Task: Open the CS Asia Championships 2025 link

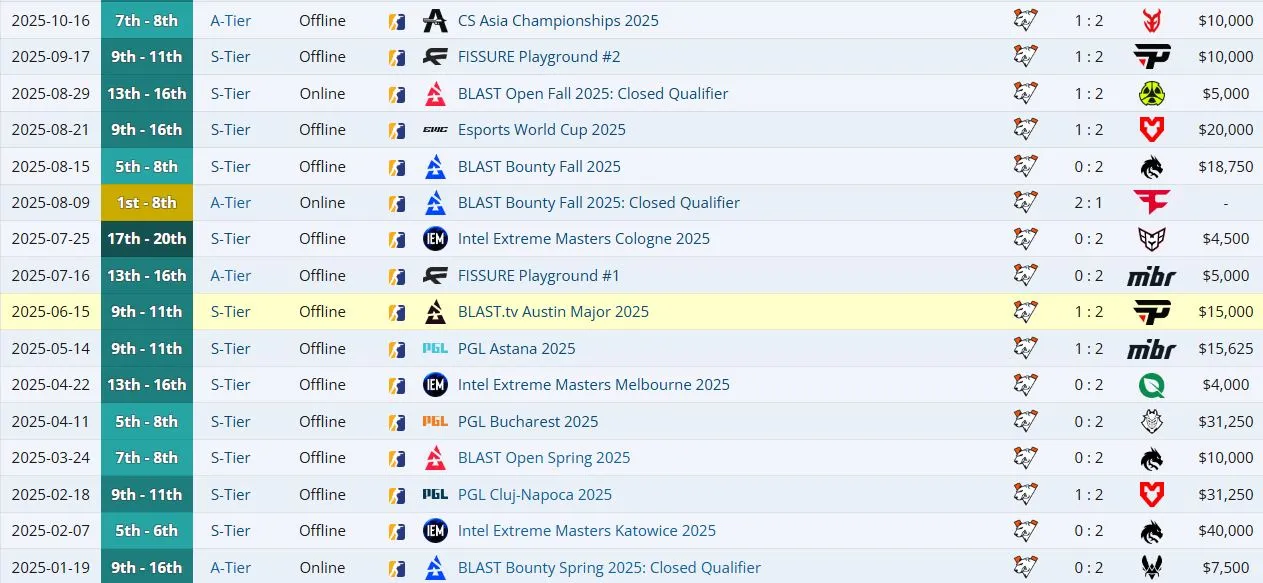Action: [558, 20]
